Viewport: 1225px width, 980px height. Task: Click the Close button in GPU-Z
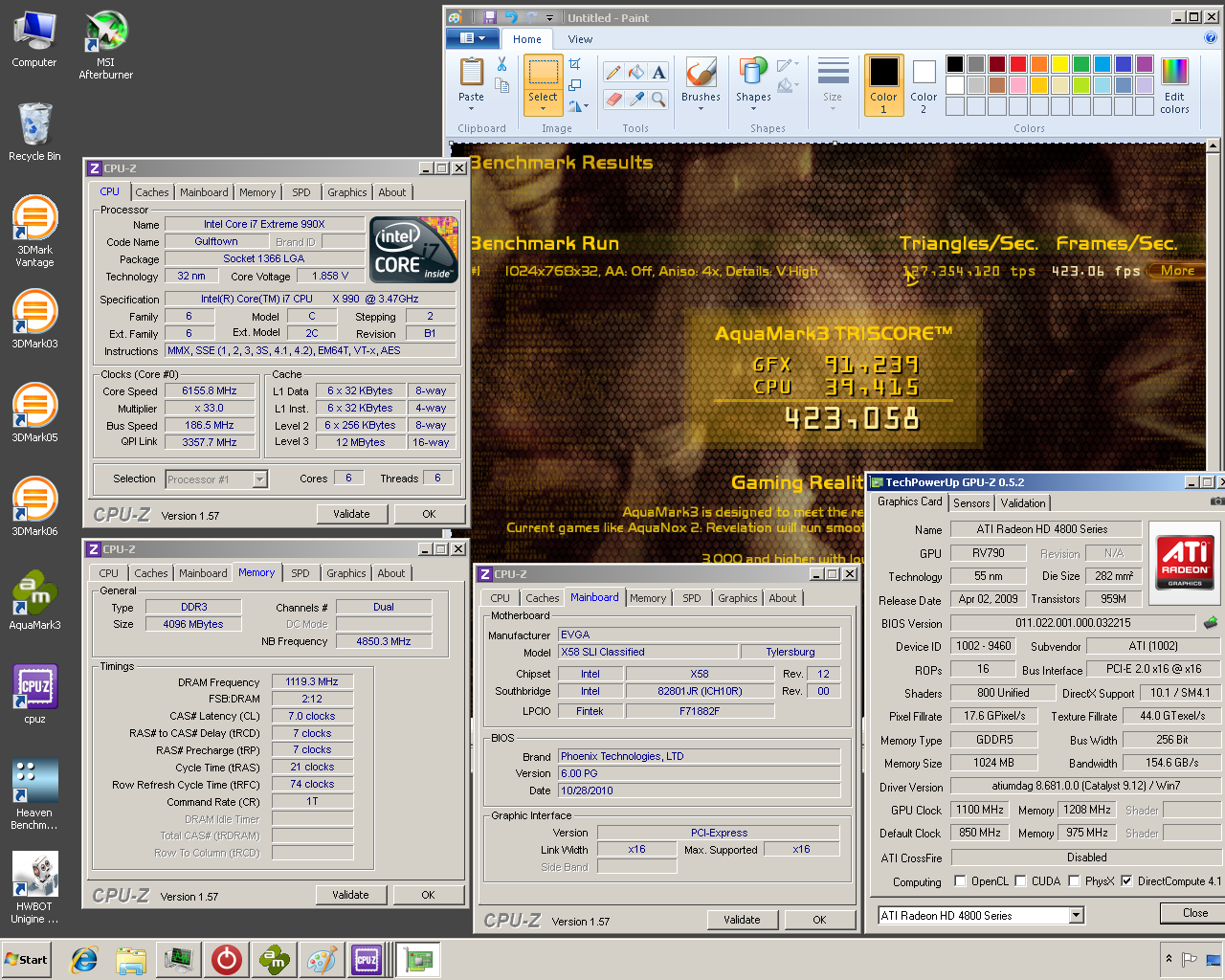pos(1195,913)
